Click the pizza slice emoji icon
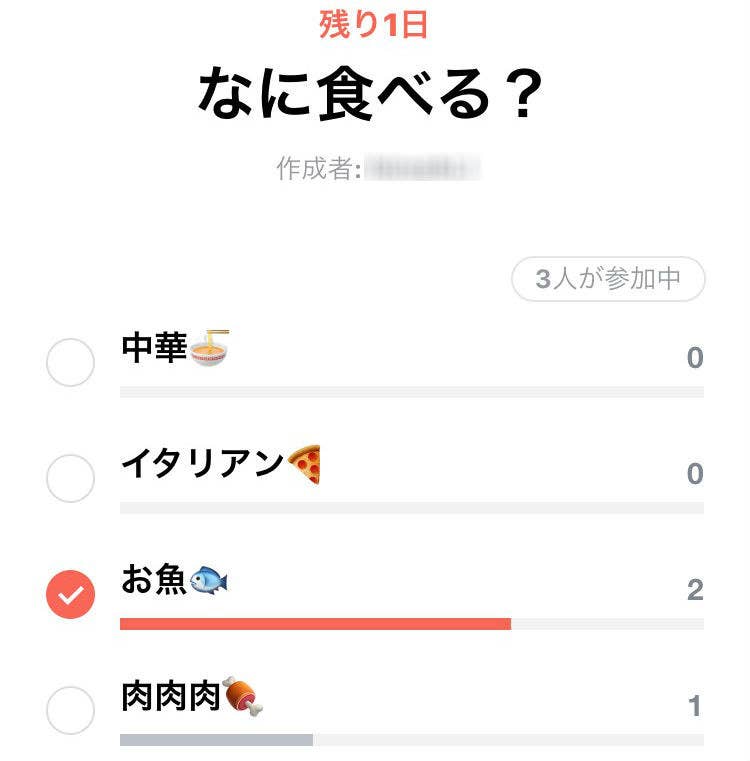The width and height of the screenshot is (750, 761). [x=305, y=465]
